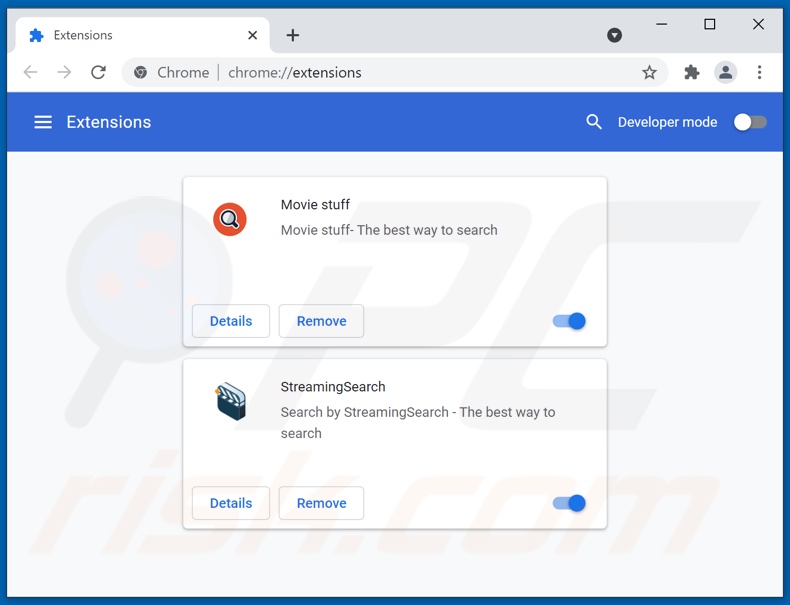The height and width of the screenshot is (605, 790).
Task: Select the Extensions browser tab
Action: click(130, 35)
